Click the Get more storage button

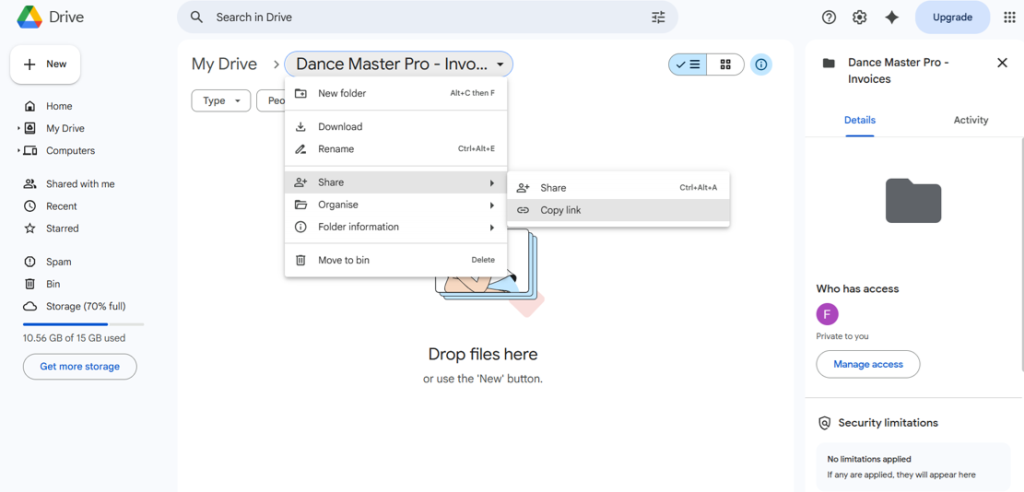pyautogui.click(x=79, y=367)
